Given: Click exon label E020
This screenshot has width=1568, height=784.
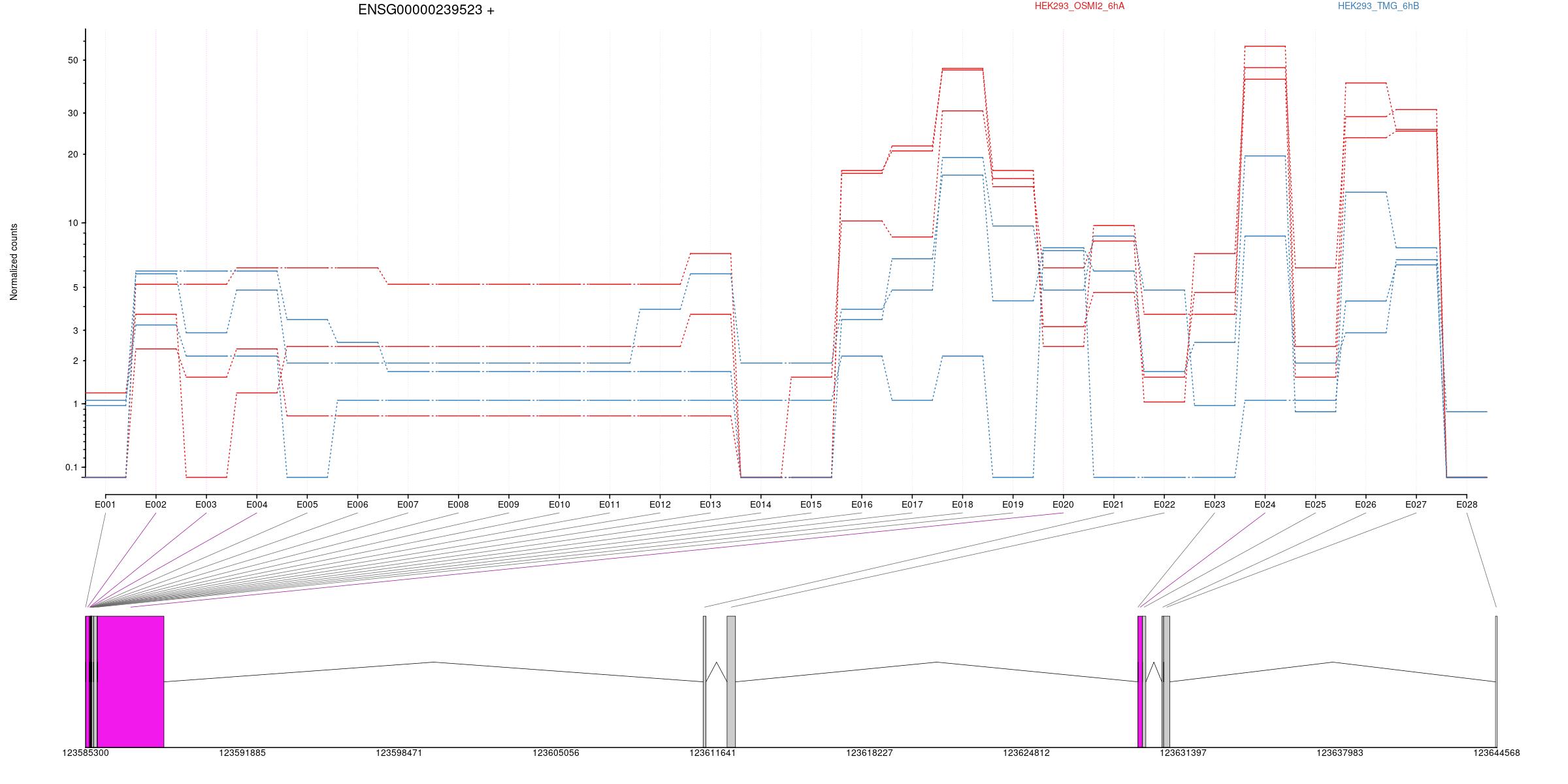Looking at the screenshot, I should [x=1063, y=504].
